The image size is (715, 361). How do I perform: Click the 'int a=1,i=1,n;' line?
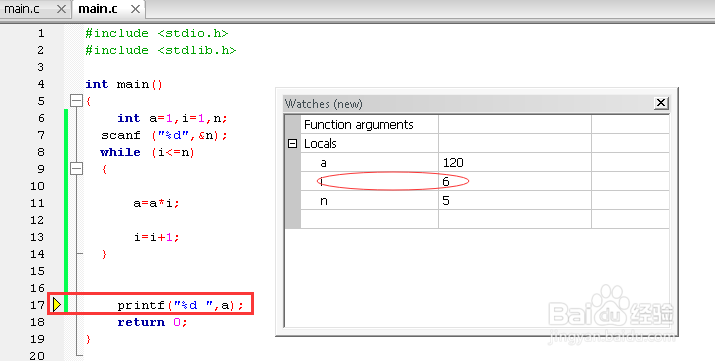pyautogui.click(x=172, y=119)
